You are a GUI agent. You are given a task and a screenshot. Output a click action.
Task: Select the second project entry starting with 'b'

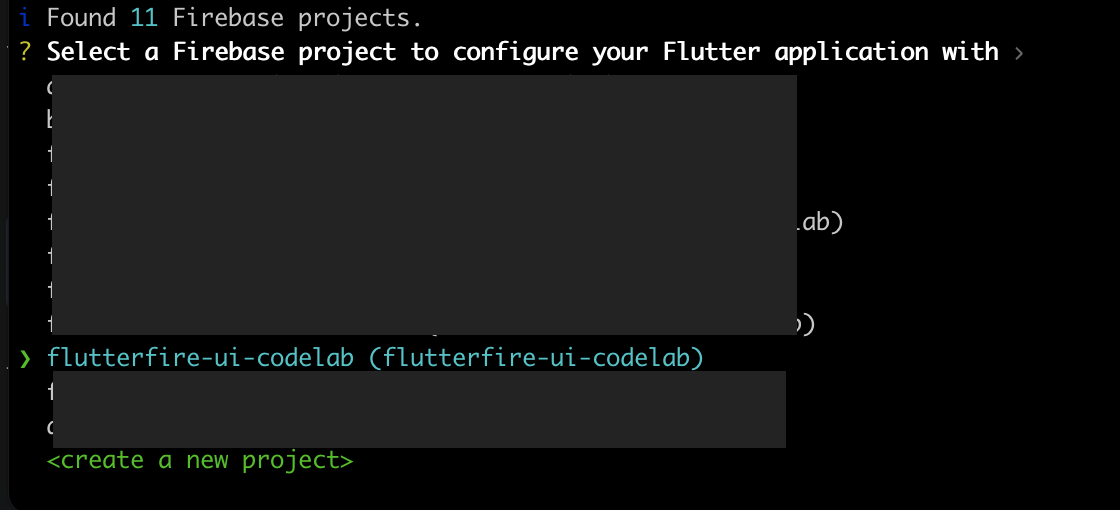click(51, 120)
